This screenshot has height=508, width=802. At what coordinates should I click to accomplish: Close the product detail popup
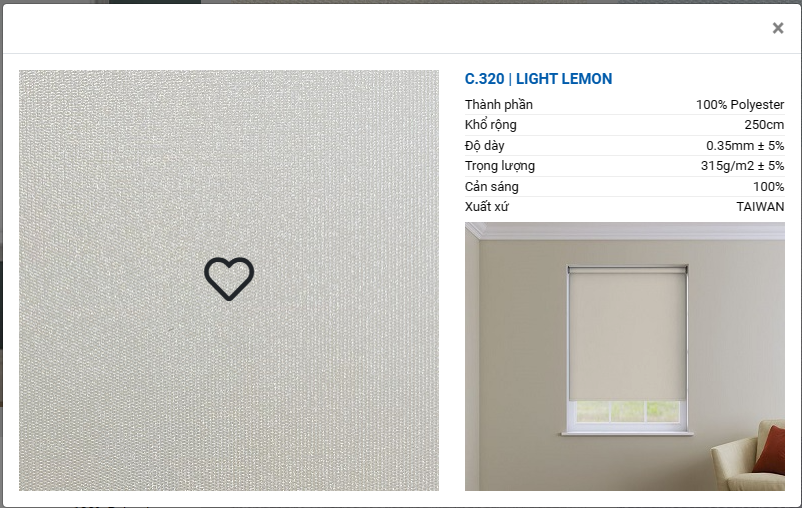[x=777, y=28]
